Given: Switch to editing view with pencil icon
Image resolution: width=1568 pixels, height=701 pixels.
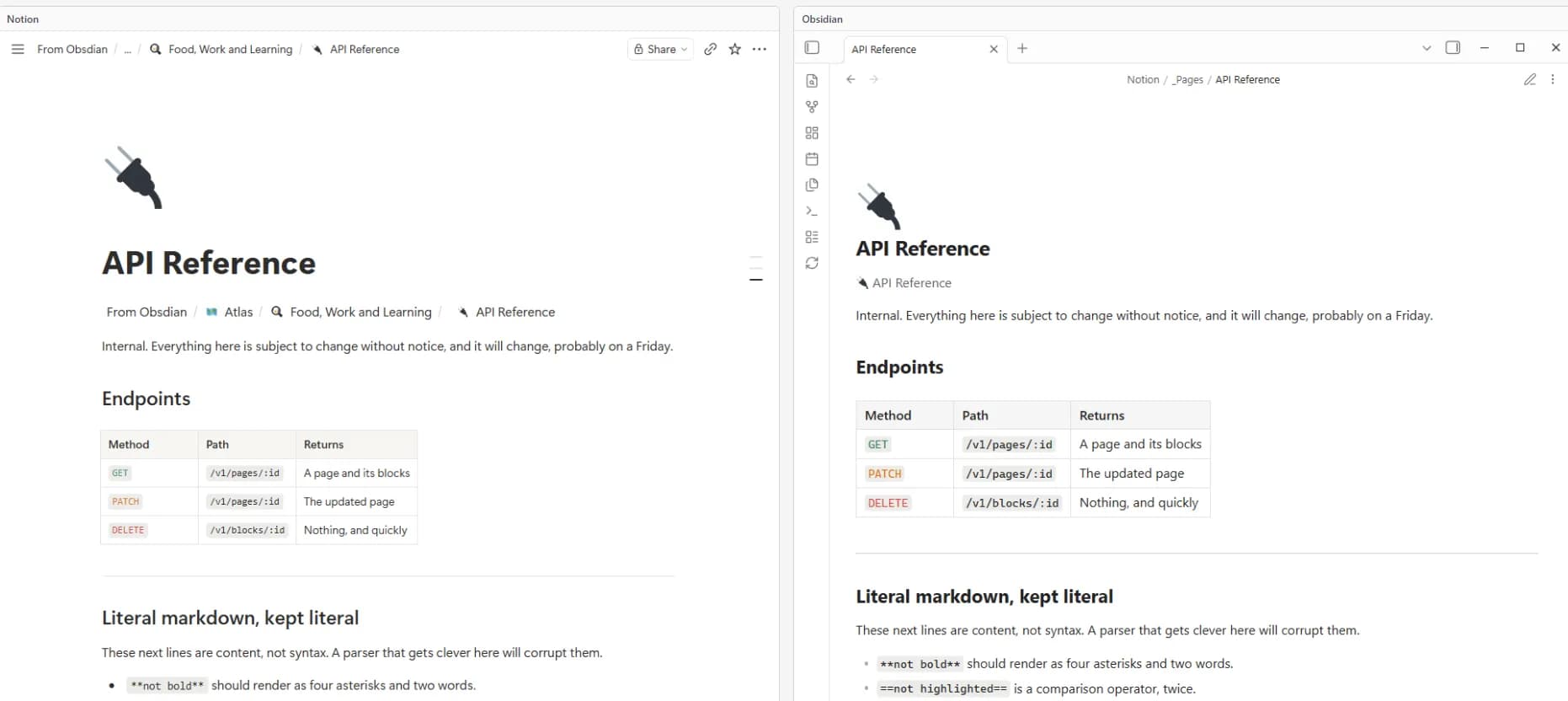Looking at the screenshot, I should tap(1530, 79).
